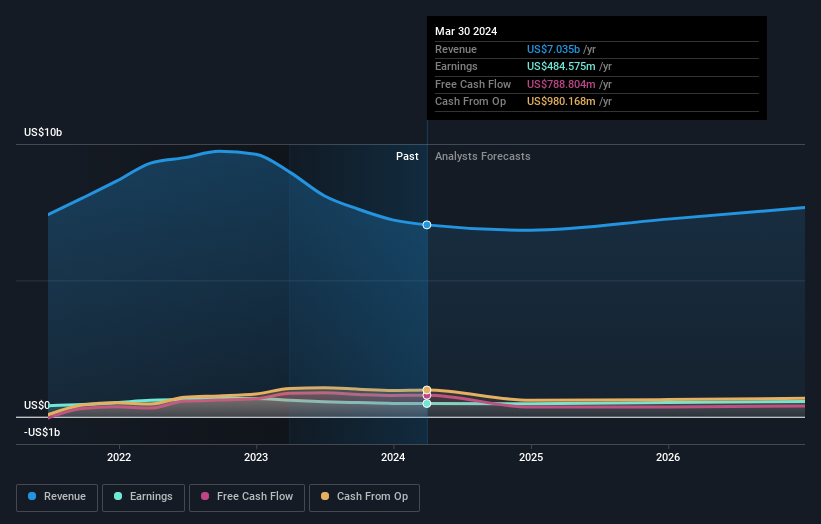This screenshot has height=524, width=821.
Task: Click the 2024 x-axis label
Action: coord(393,457)
